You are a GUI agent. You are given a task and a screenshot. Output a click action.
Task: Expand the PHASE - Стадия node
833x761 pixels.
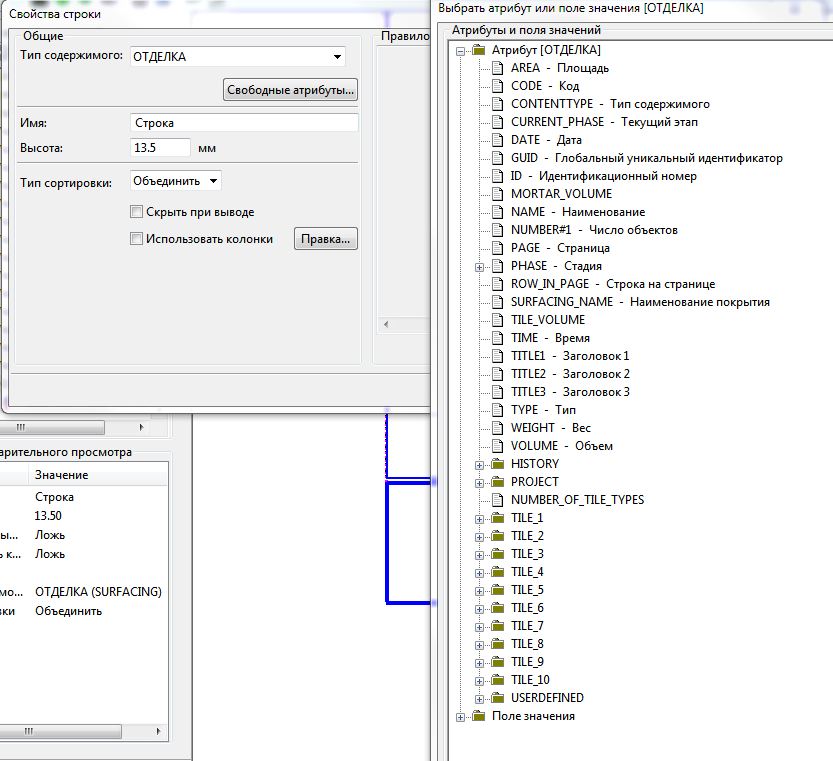click(x=479, y=267)
